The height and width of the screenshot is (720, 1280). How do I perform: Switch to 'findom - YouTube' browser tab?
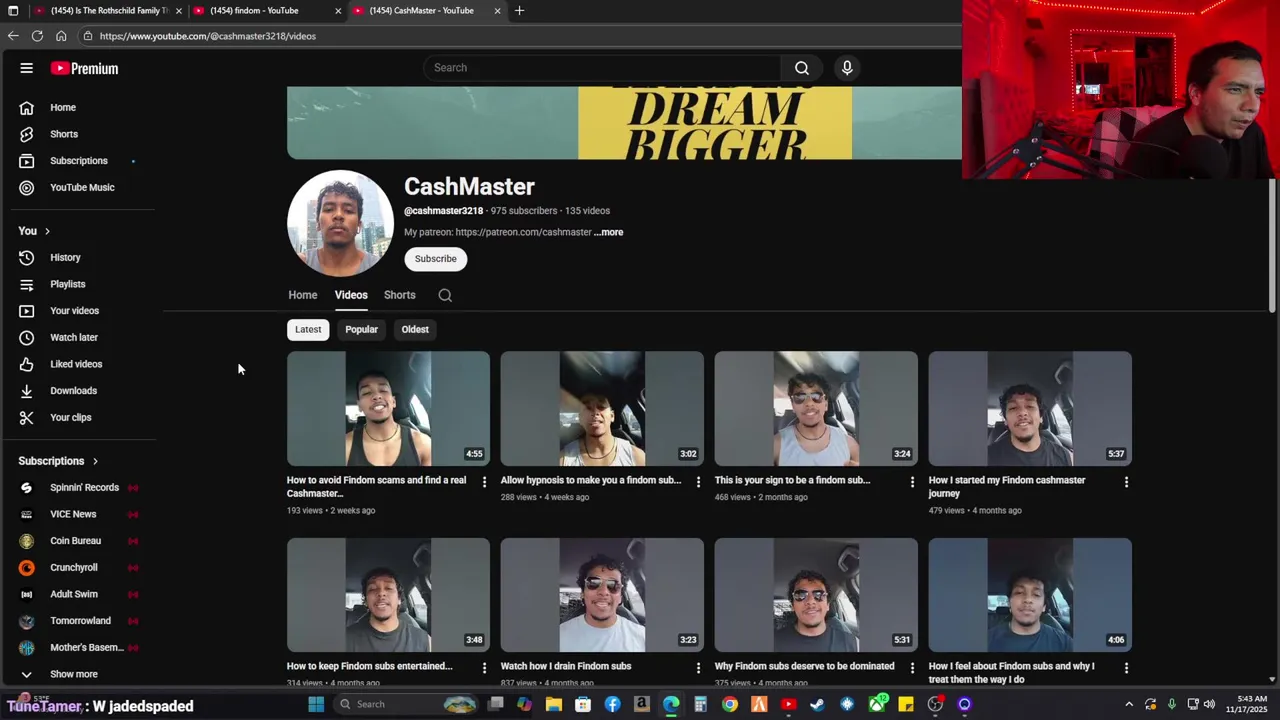click(265, 11)
